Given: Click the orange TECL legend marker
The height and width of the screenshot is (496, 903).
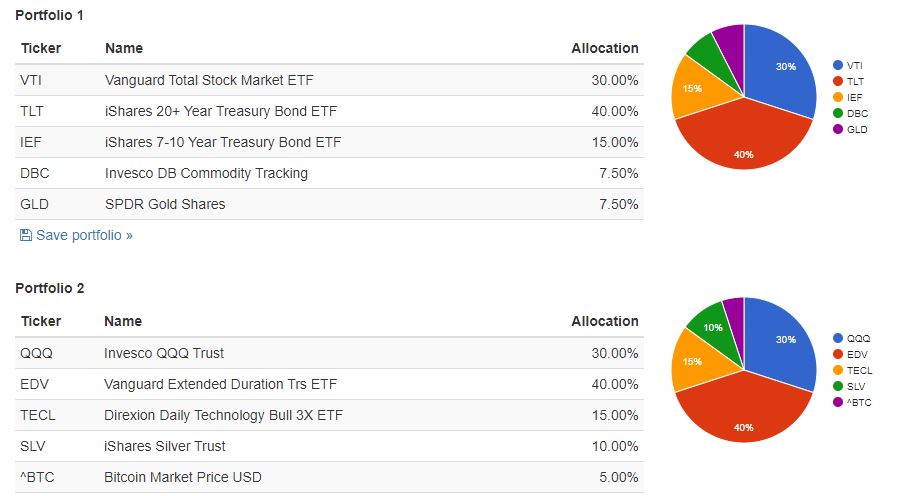Looking at the screenshot, I should [838, 370].
